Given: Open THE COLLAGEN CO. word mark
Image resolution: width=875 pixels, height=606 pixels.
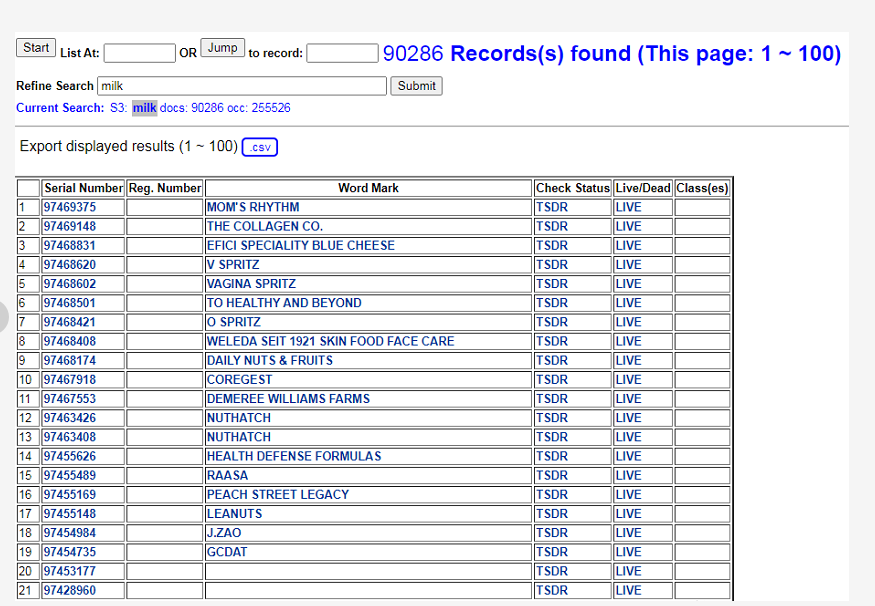Looking at the screenshot, I should click(265, 226).
